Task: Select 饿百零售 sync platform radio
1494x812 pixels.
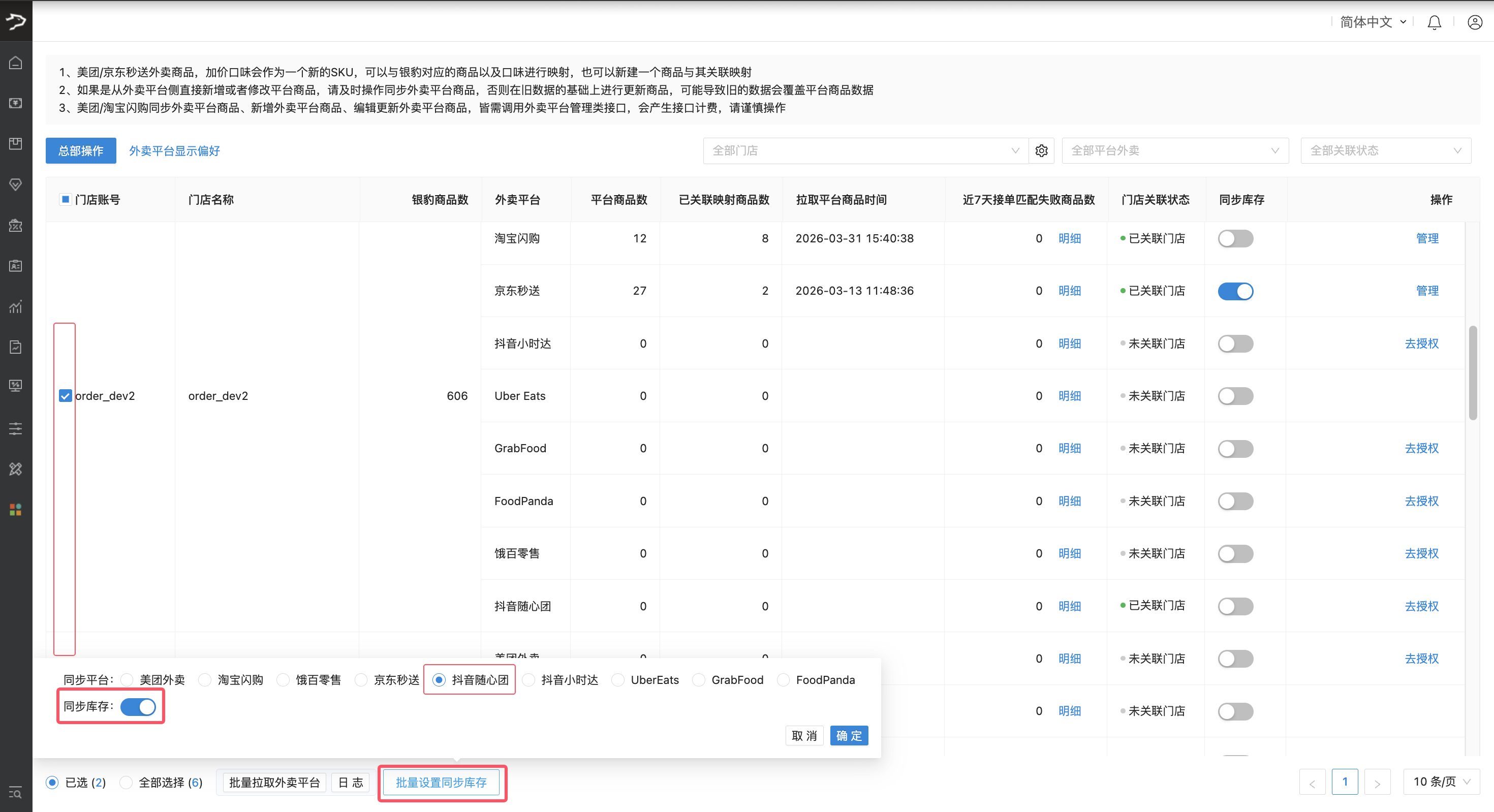Action: (283, 680)
